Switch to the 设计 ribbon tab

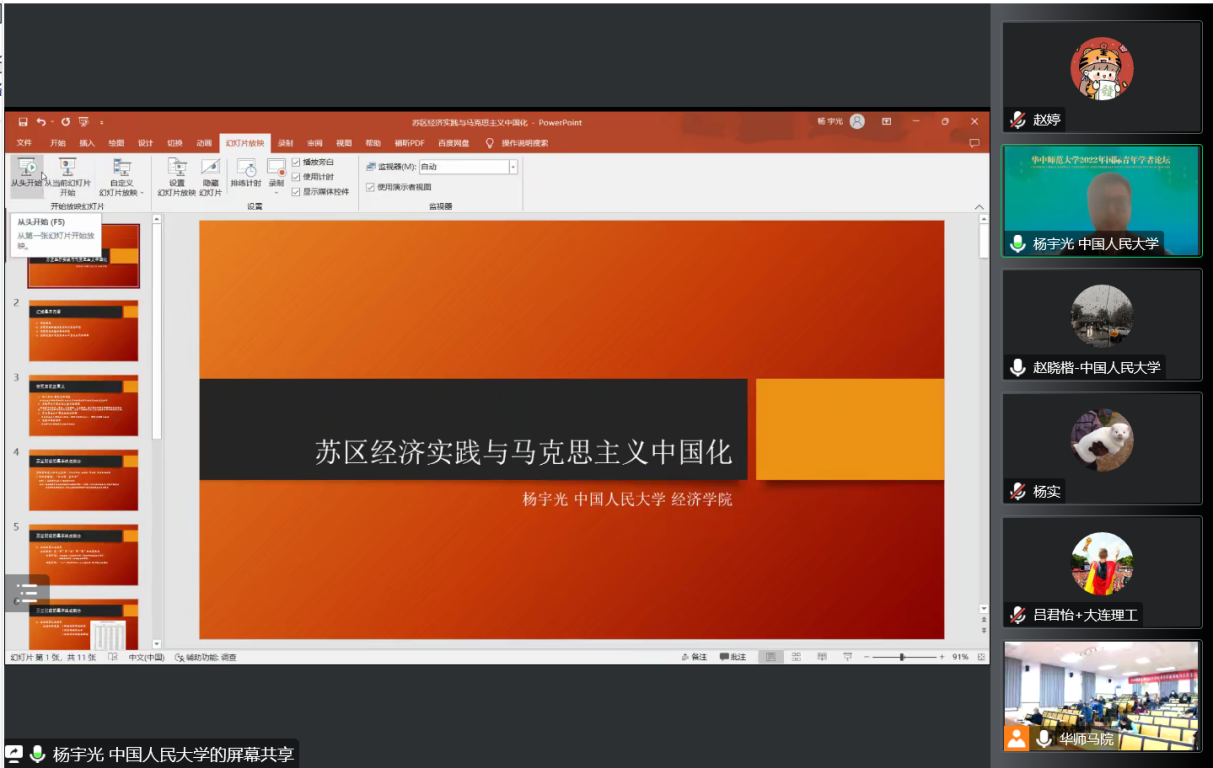tap(145, 143)
